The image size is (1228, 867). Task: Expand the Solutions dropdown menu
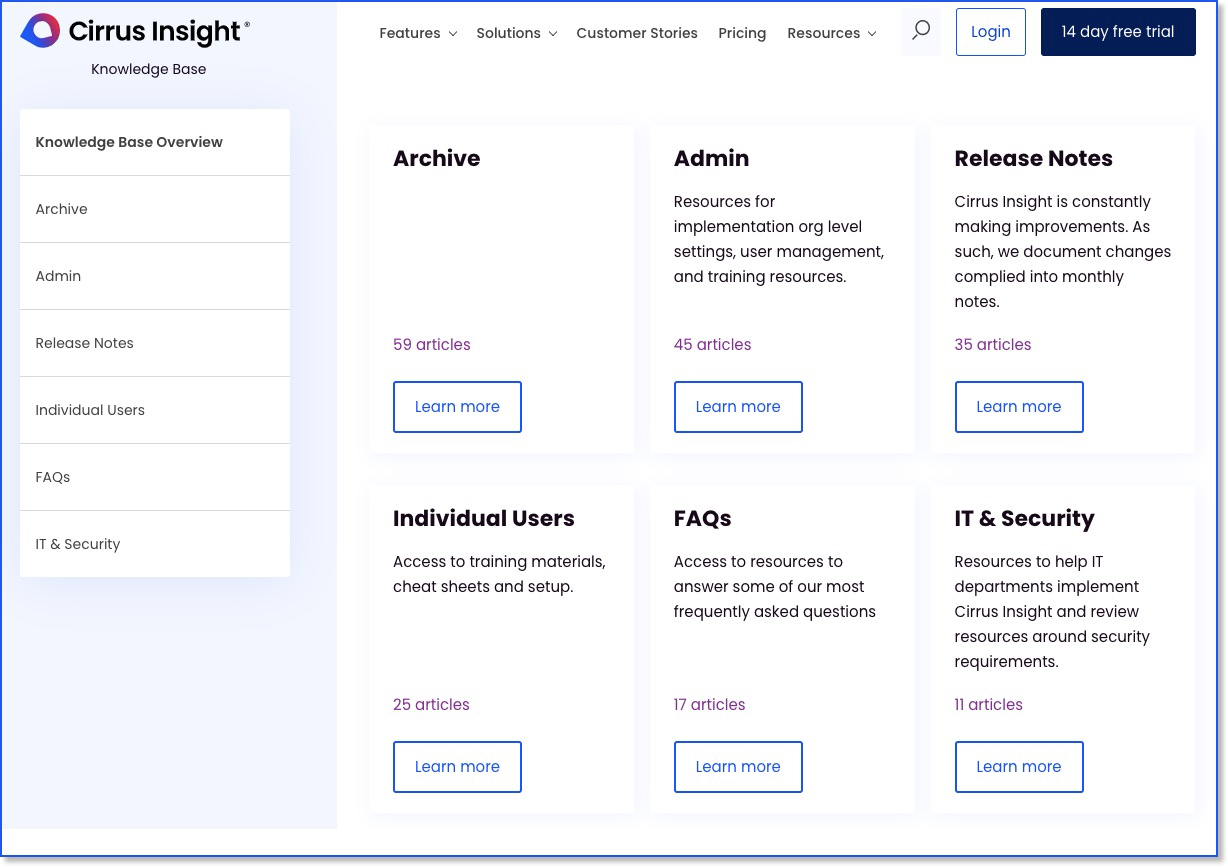click(x=516, y=33)
